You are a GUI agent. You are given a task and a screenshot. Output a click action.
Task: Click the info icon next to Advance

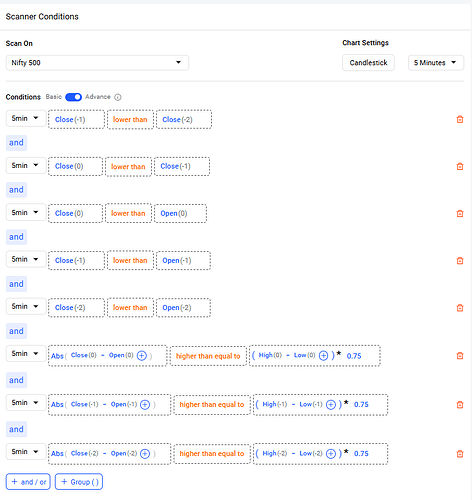point(118,97)
